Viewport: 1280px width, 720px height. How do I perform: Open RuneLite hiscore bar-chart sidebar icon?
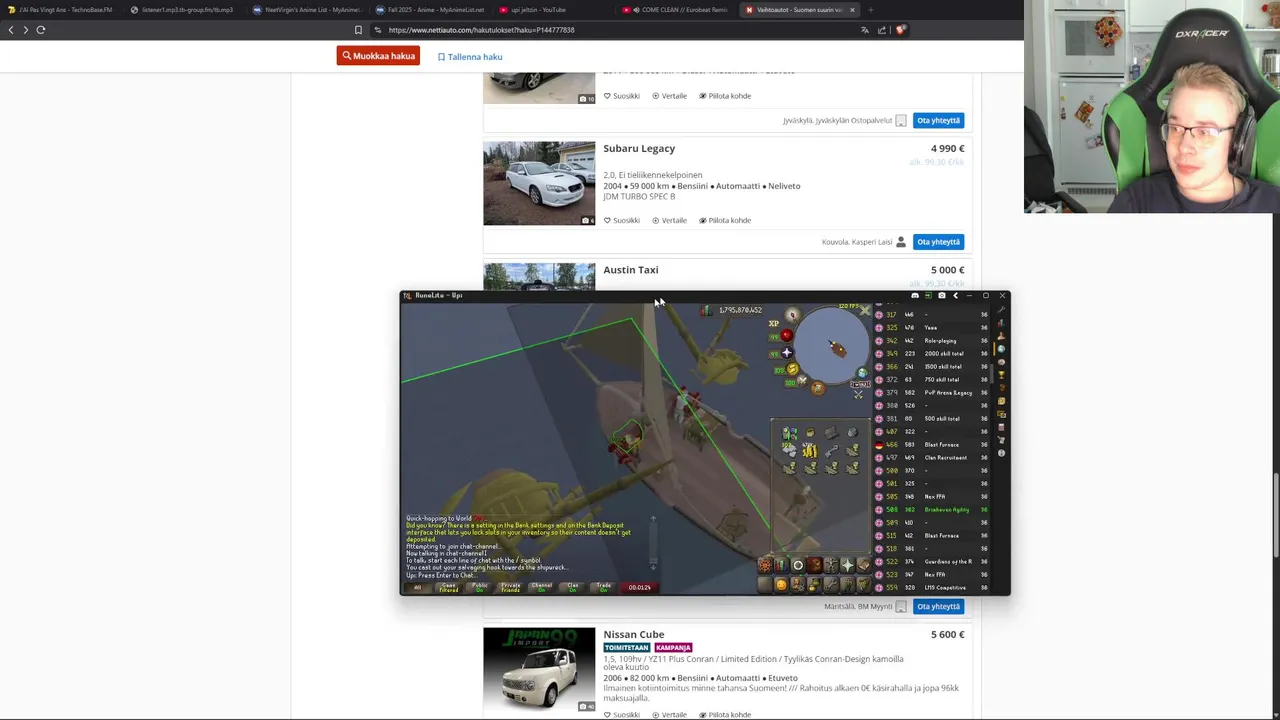[x=1001, y=323]
